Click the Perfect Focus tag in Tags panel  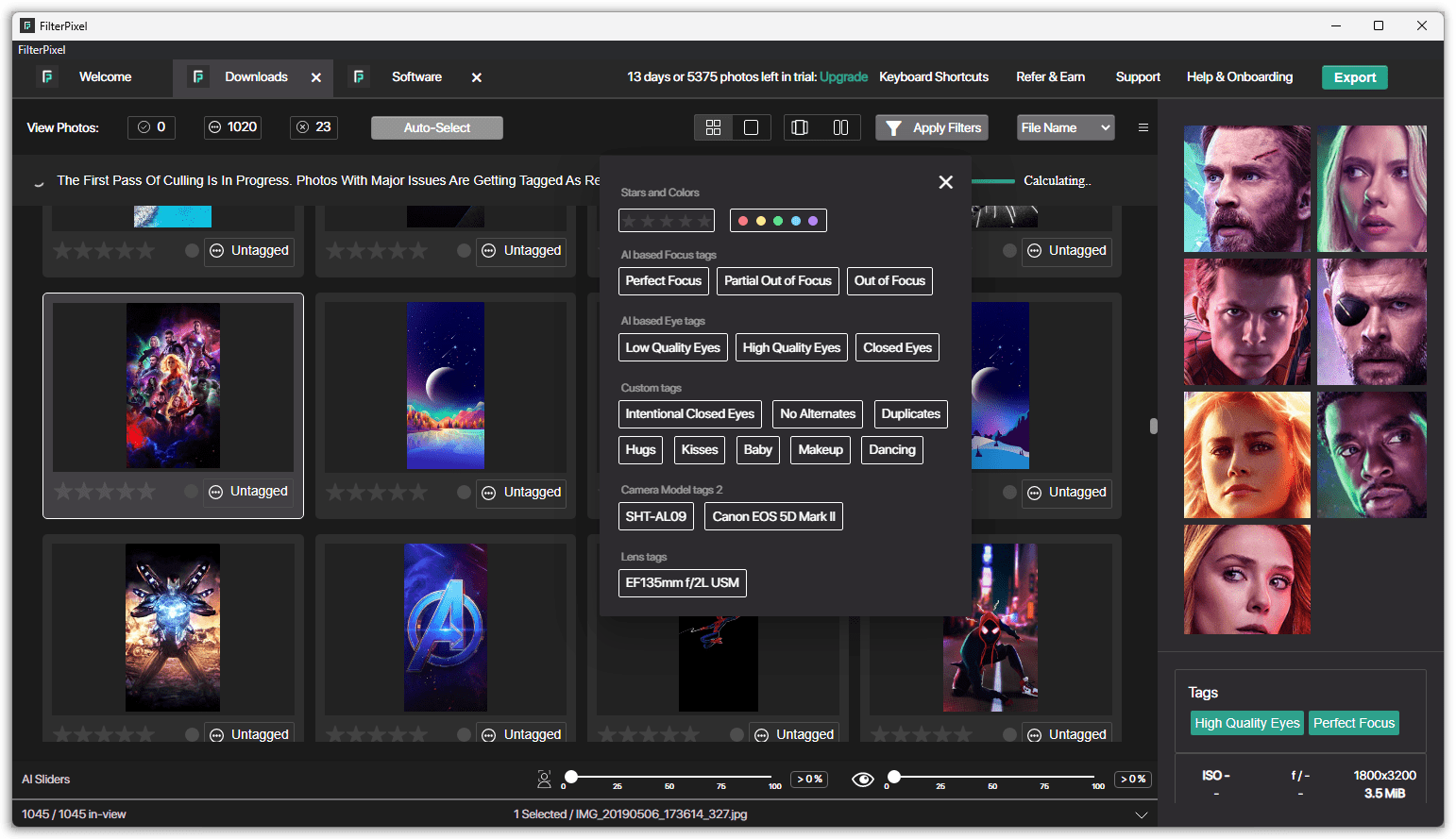tap(1353, 723)
